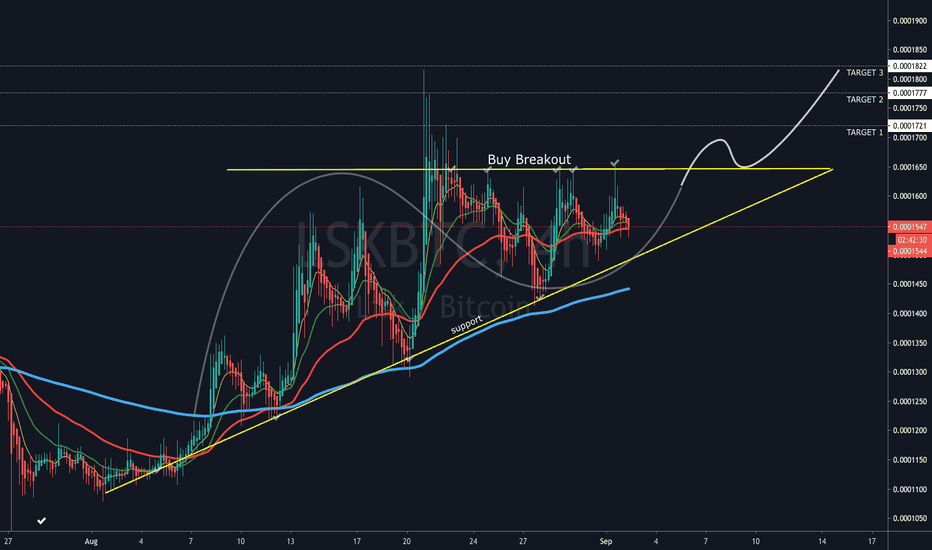
Task: Click the 0.0001450 price axis label
Action: coord(909,284)
